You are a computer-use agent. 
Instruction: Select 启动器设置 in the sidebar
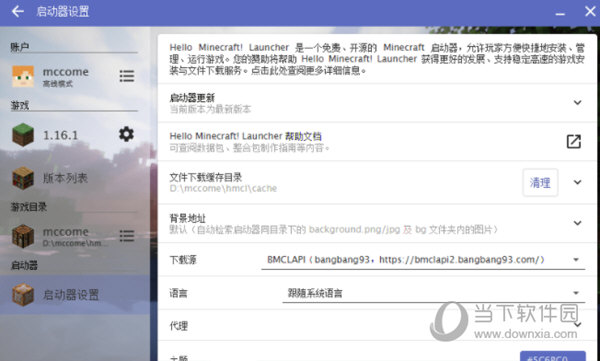(x=75, y=294)
